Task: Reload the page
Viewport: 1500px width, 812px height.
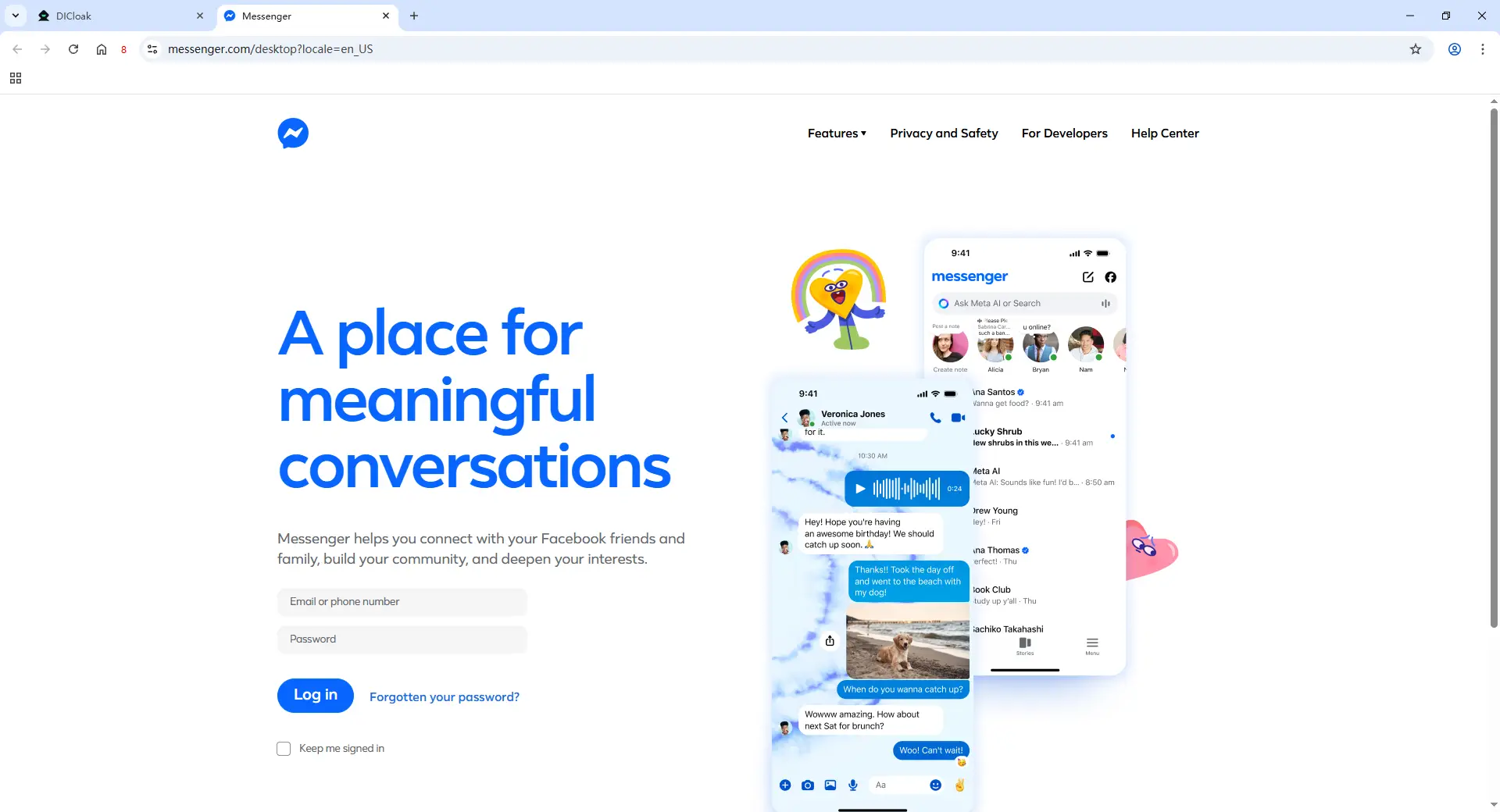Action: (73, 49)
